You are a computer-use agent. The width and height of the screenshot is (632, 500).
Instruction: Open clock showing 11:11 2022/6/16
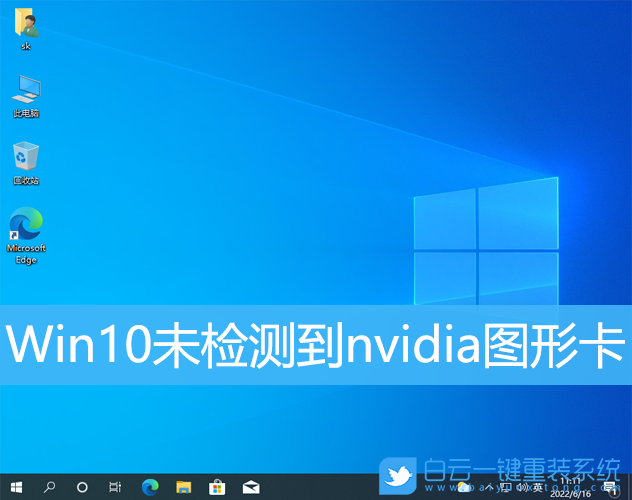point(570,487)
